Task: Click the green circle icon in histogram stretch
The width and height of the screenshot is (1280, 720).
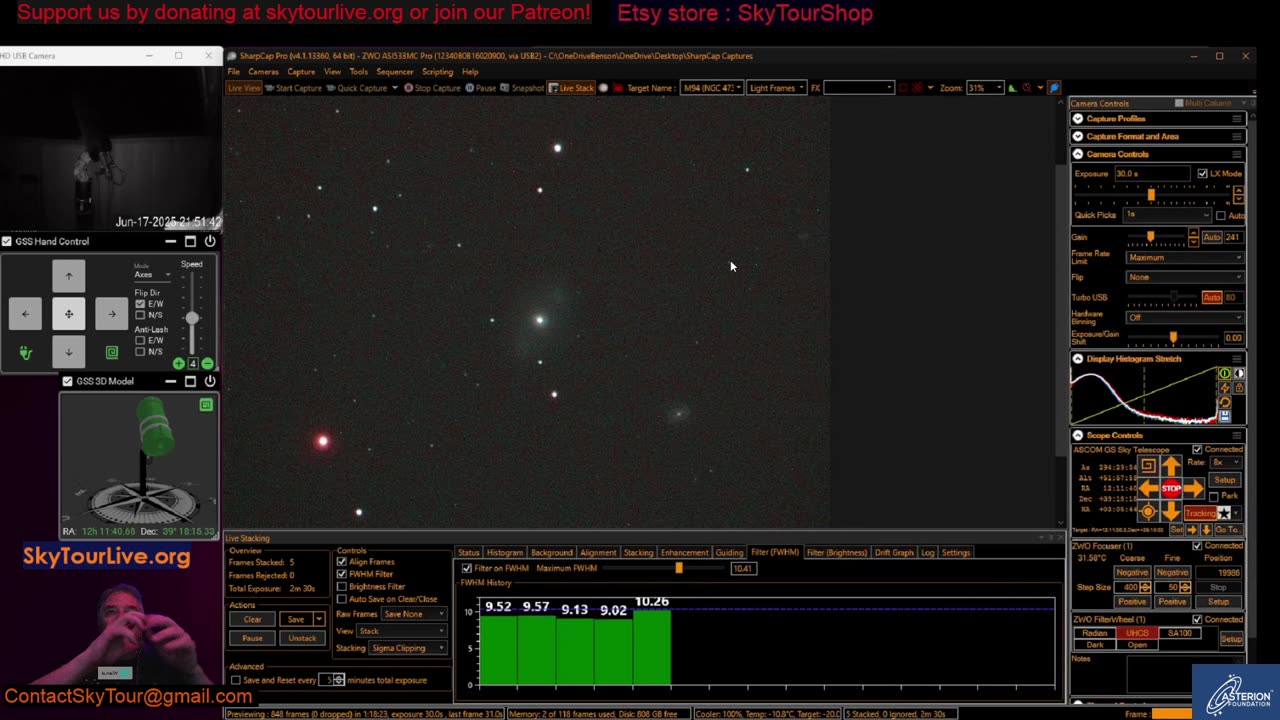Action: pos(1224,373)
